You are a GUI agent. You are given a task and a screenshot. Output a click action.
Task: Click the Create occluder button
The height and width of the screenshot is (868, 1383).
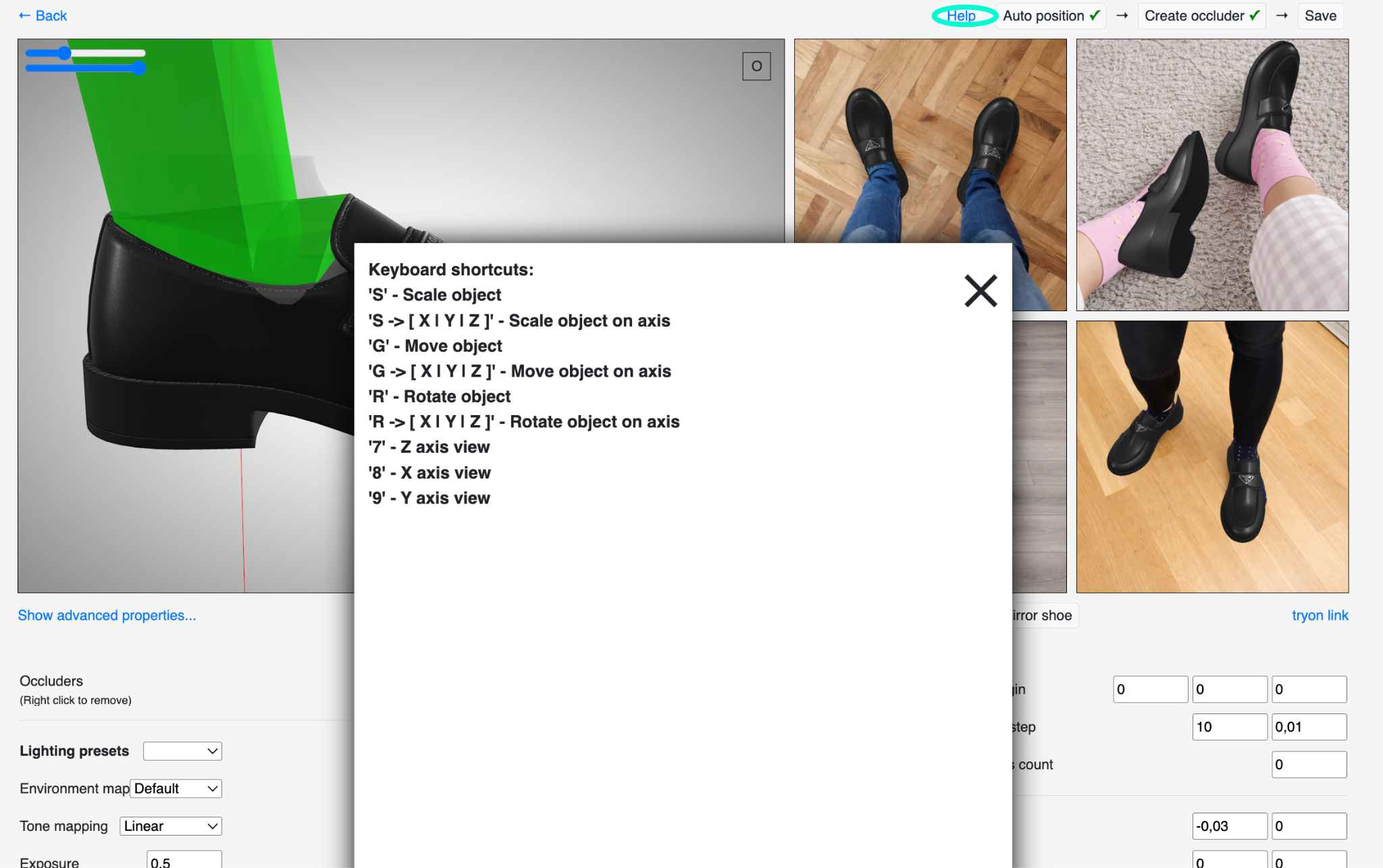(x=1201, y=16)
